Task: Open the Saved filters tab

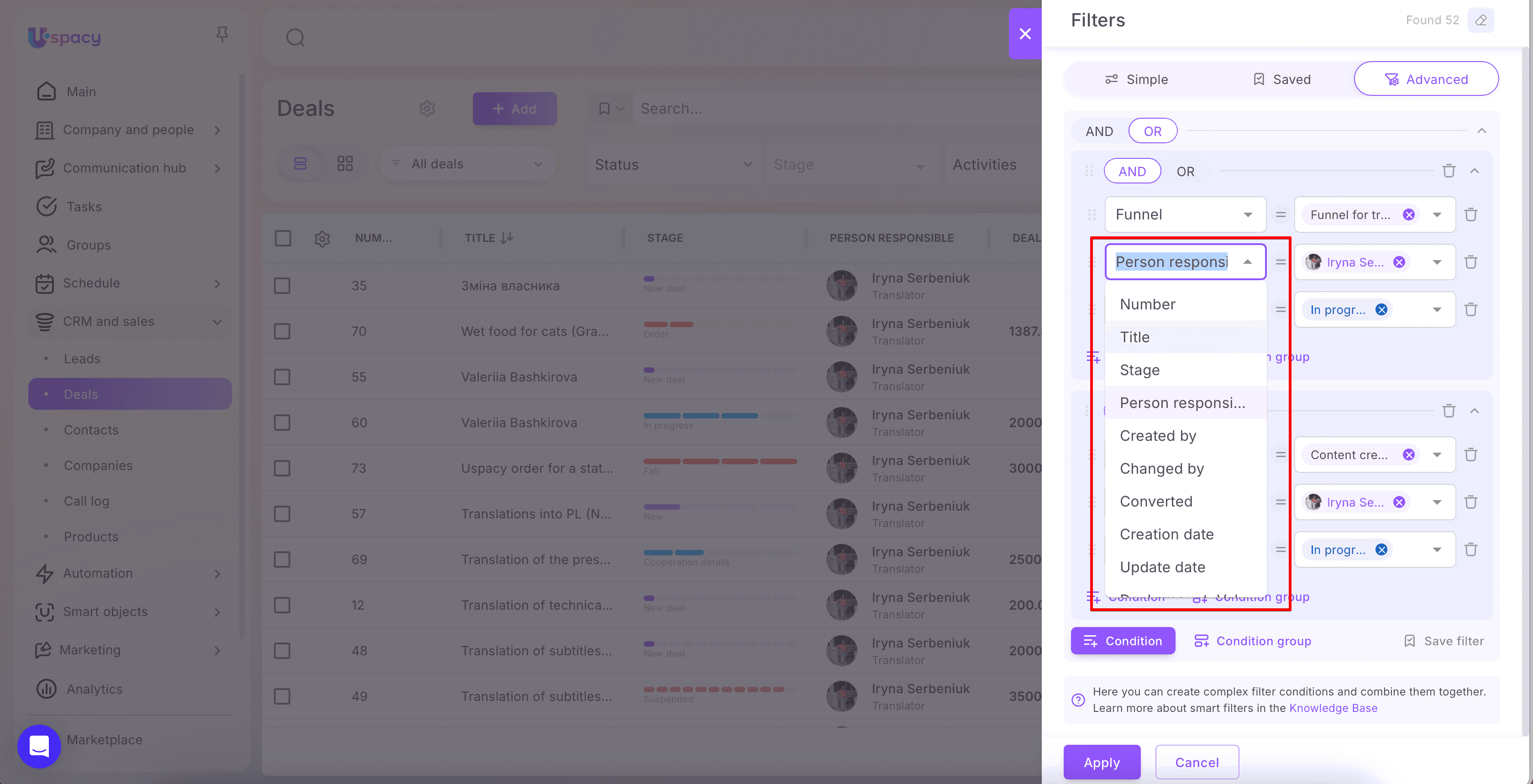Action: (x=1281, y=79)
